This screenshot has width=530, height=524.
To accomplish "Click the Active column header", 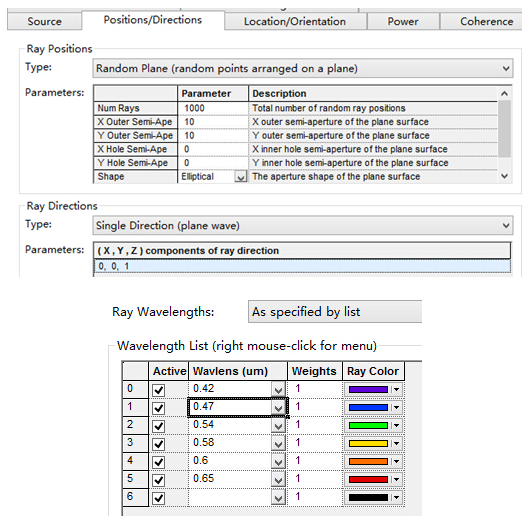I will point(169,371).
